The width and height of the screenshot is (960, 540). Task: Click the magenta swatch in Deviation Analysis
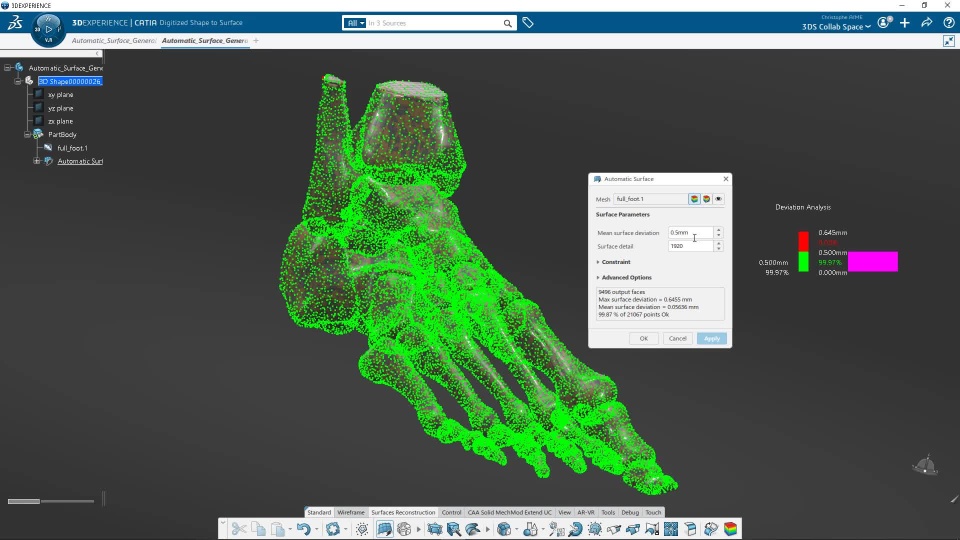872,261
